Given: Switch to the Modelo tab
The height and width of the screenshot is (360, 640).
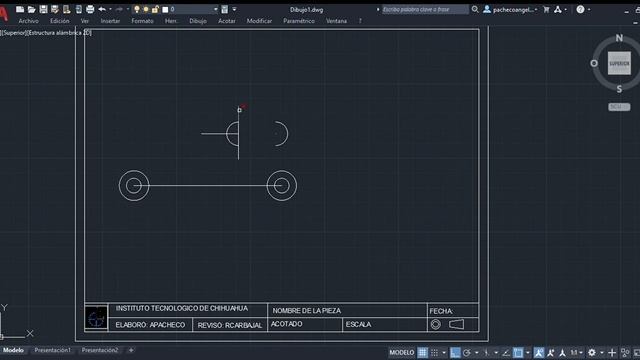Looking at the screenshot, I should pyautogui.click(x=13, y=350).
